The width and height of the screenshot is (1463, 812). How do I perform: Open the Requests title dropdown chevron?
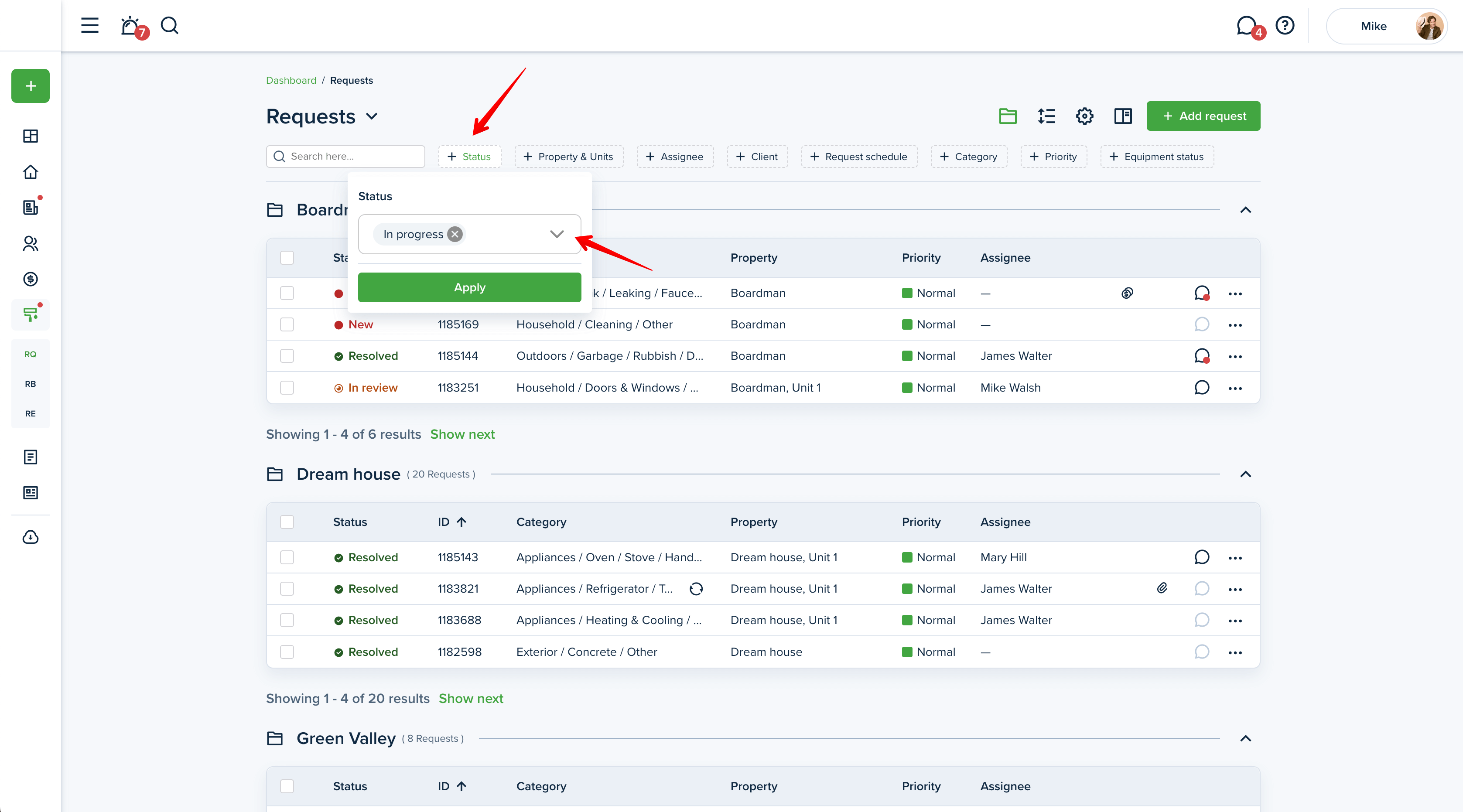tap(372, 116)
